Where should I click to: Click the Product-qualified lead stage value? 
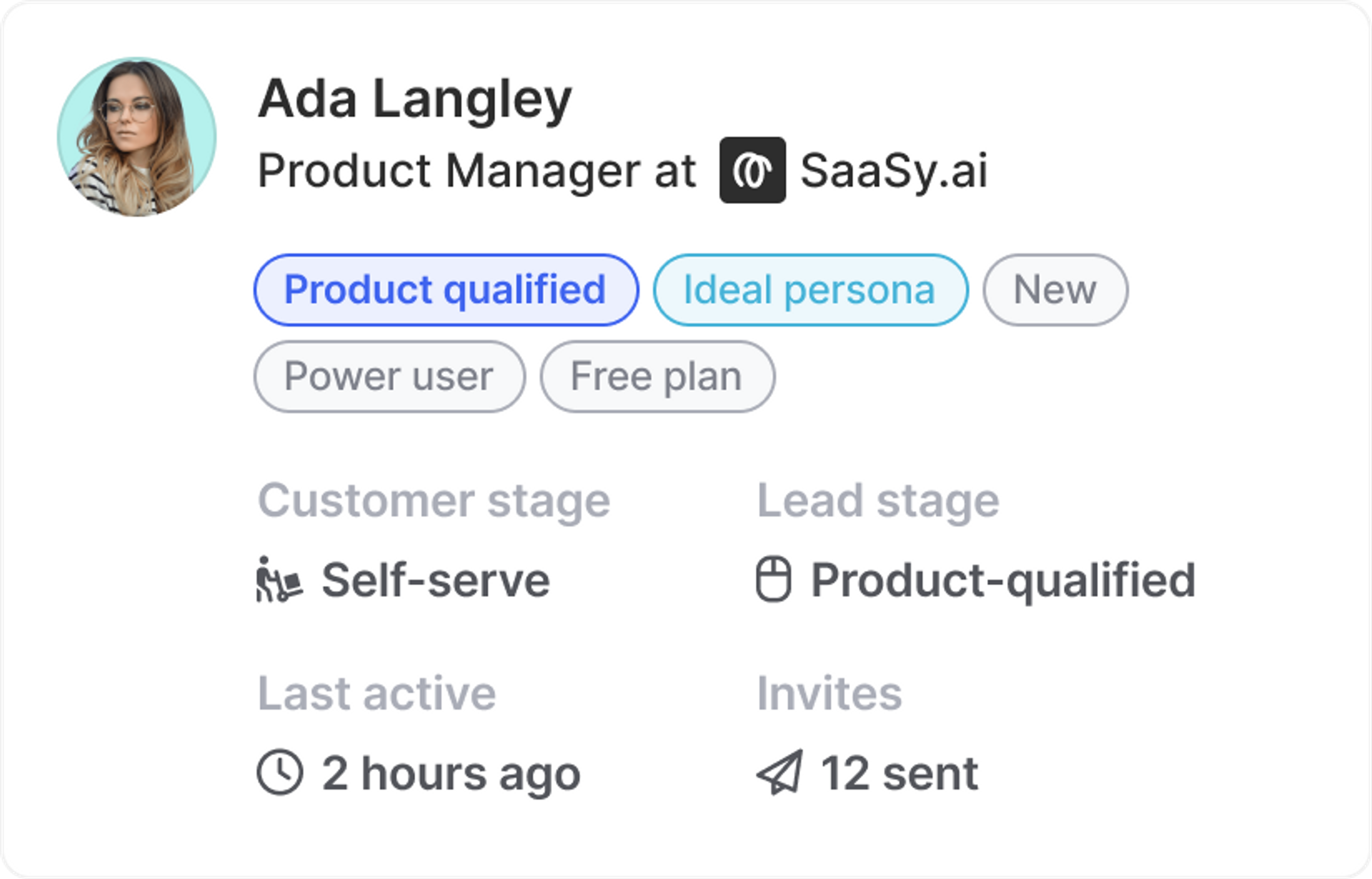click(1003, 580)
